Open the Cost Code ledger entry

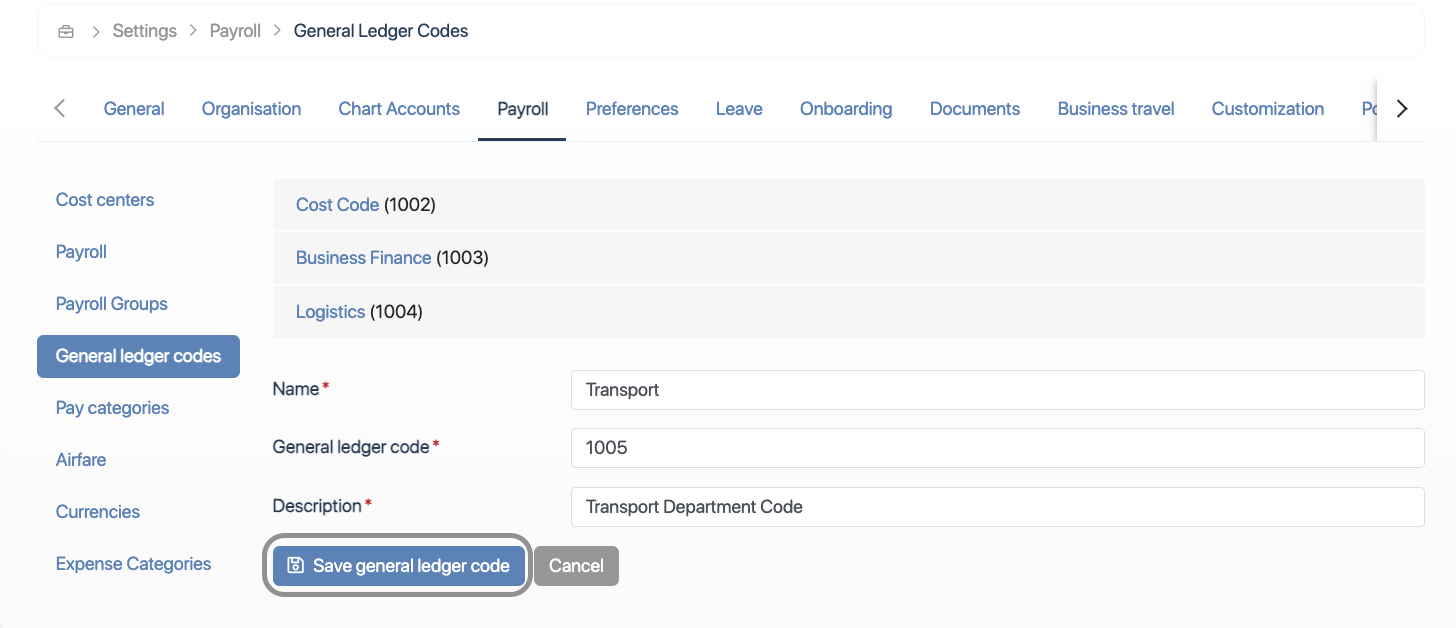tap(337, 205)
